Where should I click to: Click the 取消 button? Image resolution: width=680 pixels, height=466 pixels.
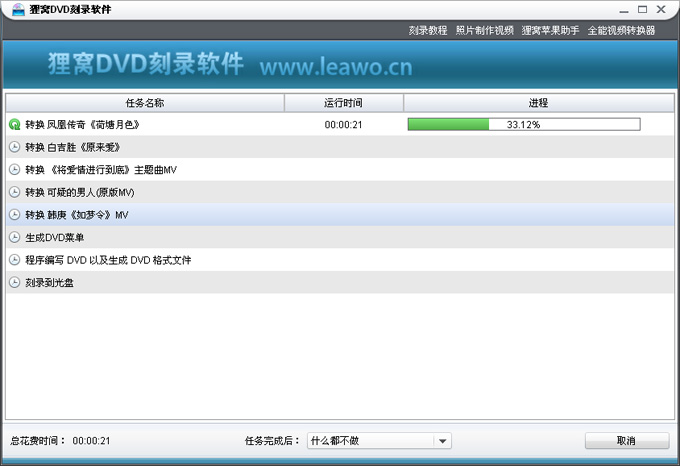pos(627,441)
